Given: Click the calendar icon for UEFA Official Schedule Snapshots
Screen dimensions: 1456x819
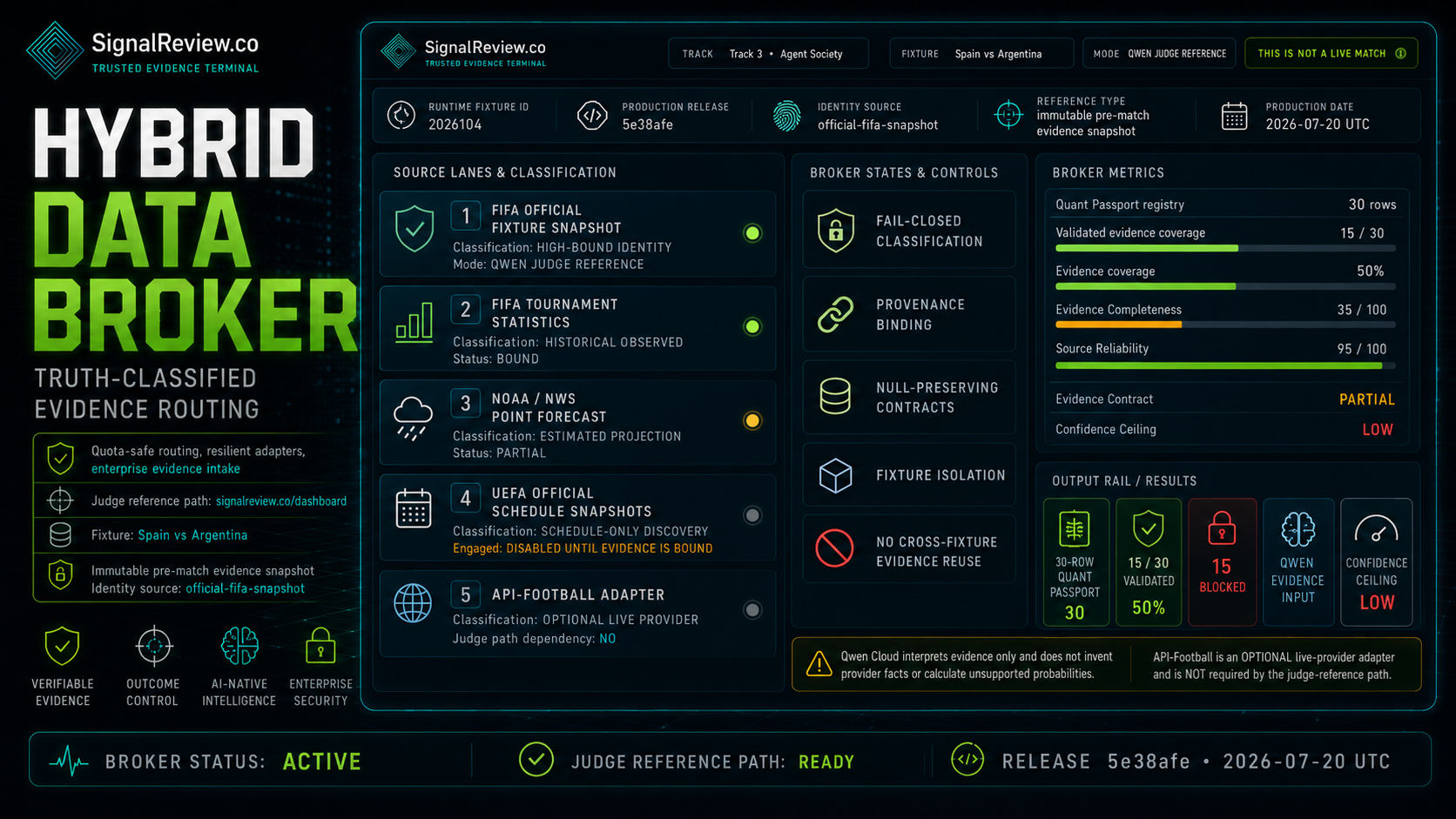Looking at the screenshot, I should coord(414,508).
